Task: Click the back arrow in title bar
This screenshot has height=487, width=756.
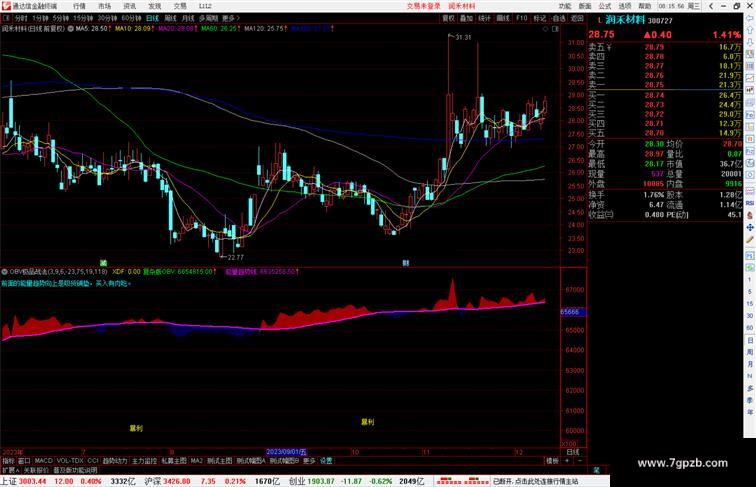Action: click(x=711, y=6)
